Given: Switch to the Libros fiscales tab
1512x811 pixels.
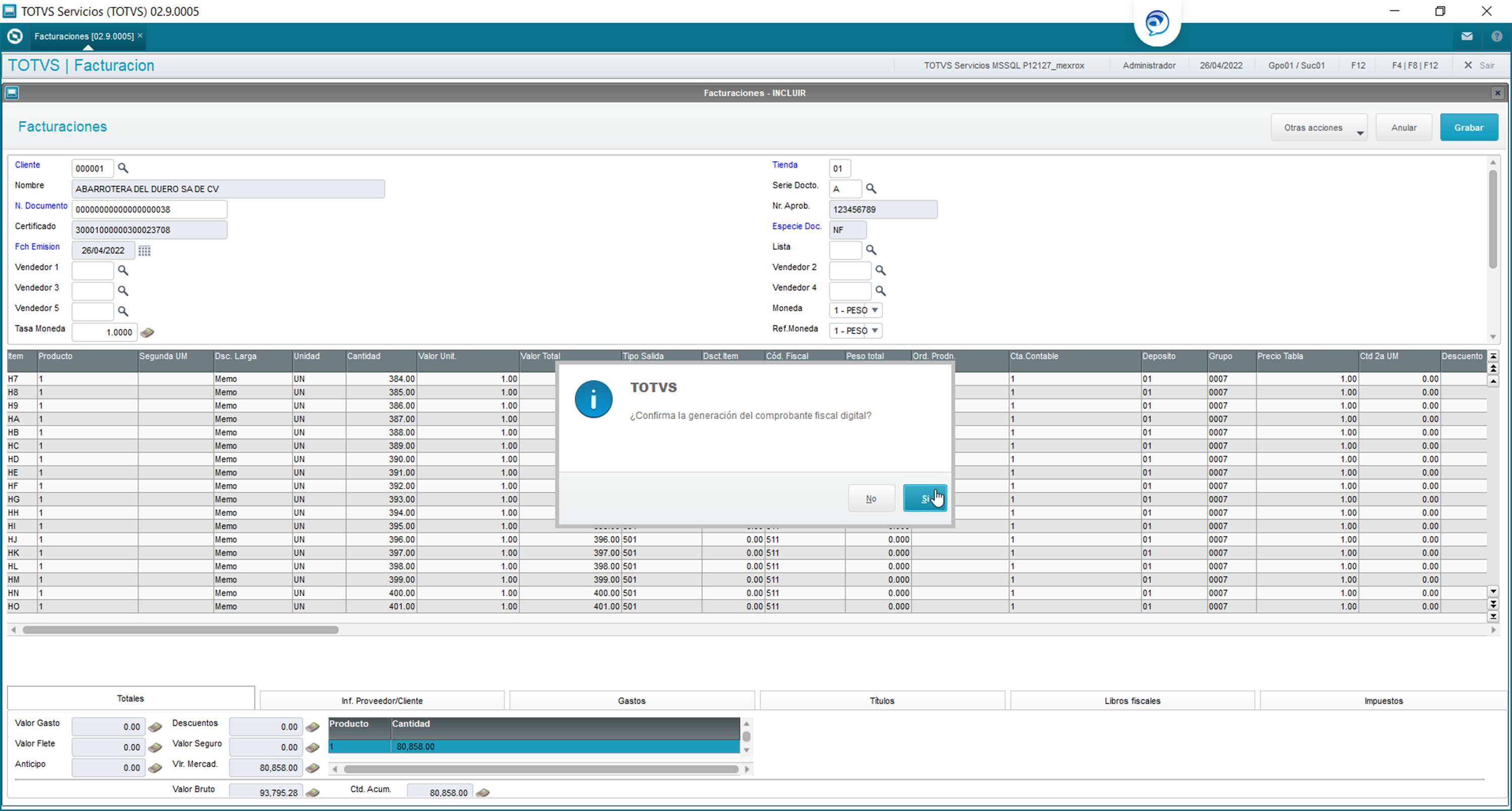Looking at the screenshot, I should pos(1132,701).
